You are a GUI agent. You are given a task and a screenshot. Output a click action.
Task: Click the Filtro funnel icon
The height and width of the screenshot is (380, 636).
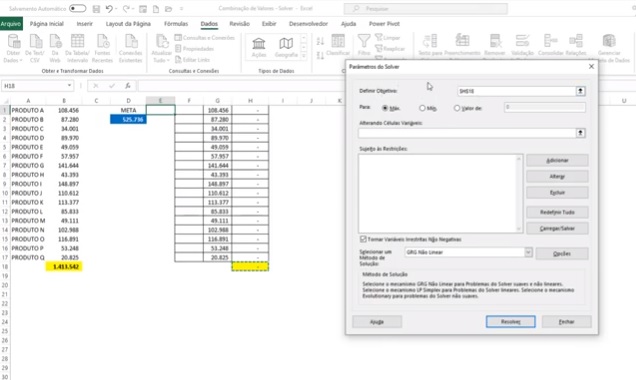364,41
